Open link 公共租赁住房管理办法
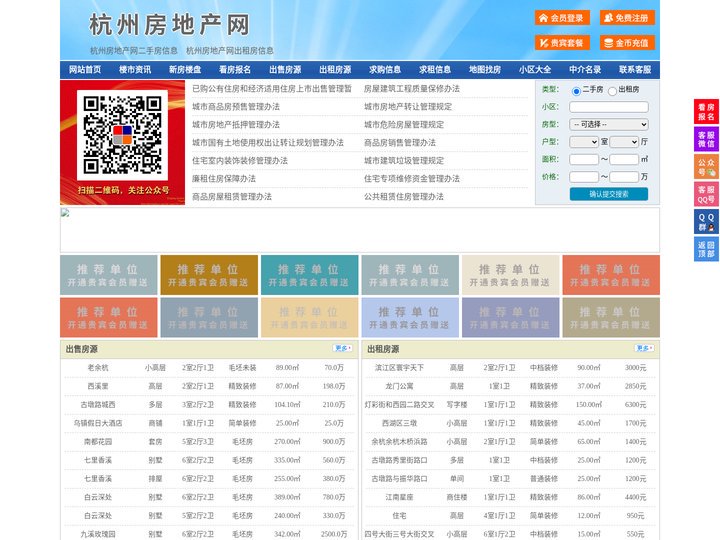720x540 pixels. 404,197
